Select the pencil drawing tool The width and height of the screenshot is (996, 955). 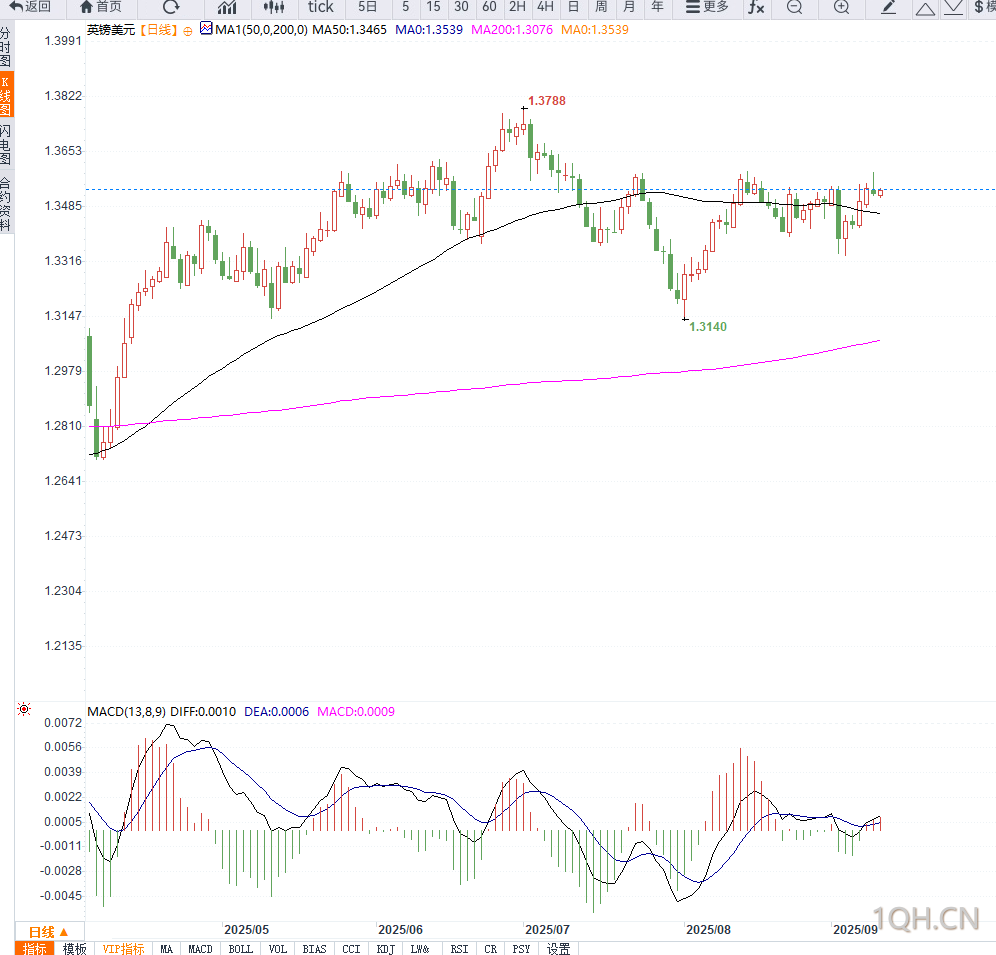tap(888, 7)
